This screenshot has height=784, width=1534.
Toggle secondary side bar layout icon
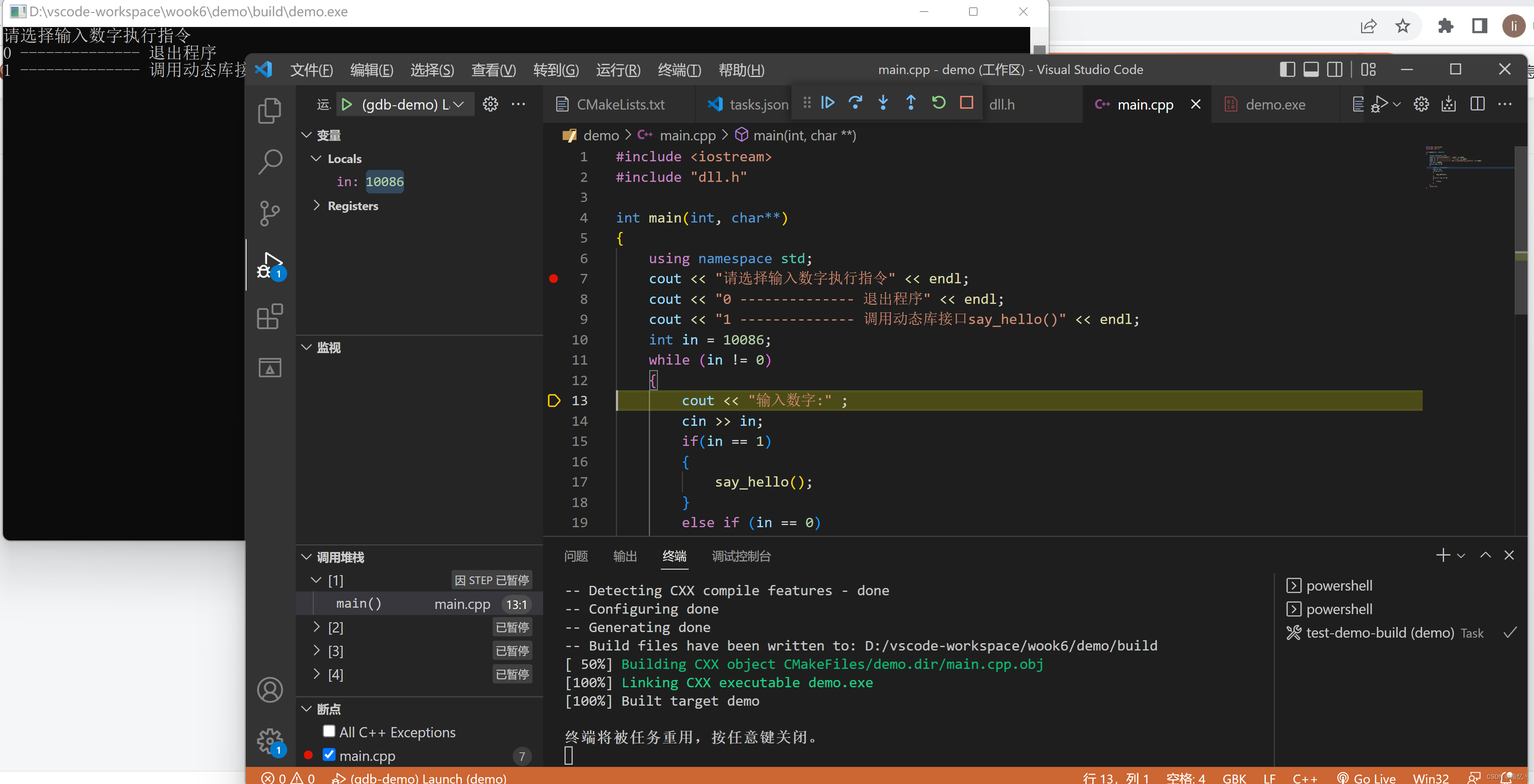click(x=1335, y=70)
